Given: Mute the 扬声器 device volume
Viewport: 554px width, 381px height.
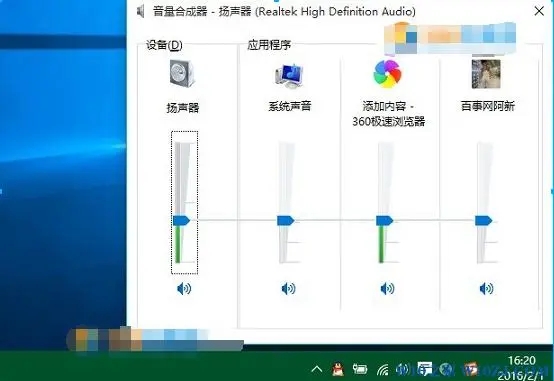Looking at the screenshot, I should (184, 289).
